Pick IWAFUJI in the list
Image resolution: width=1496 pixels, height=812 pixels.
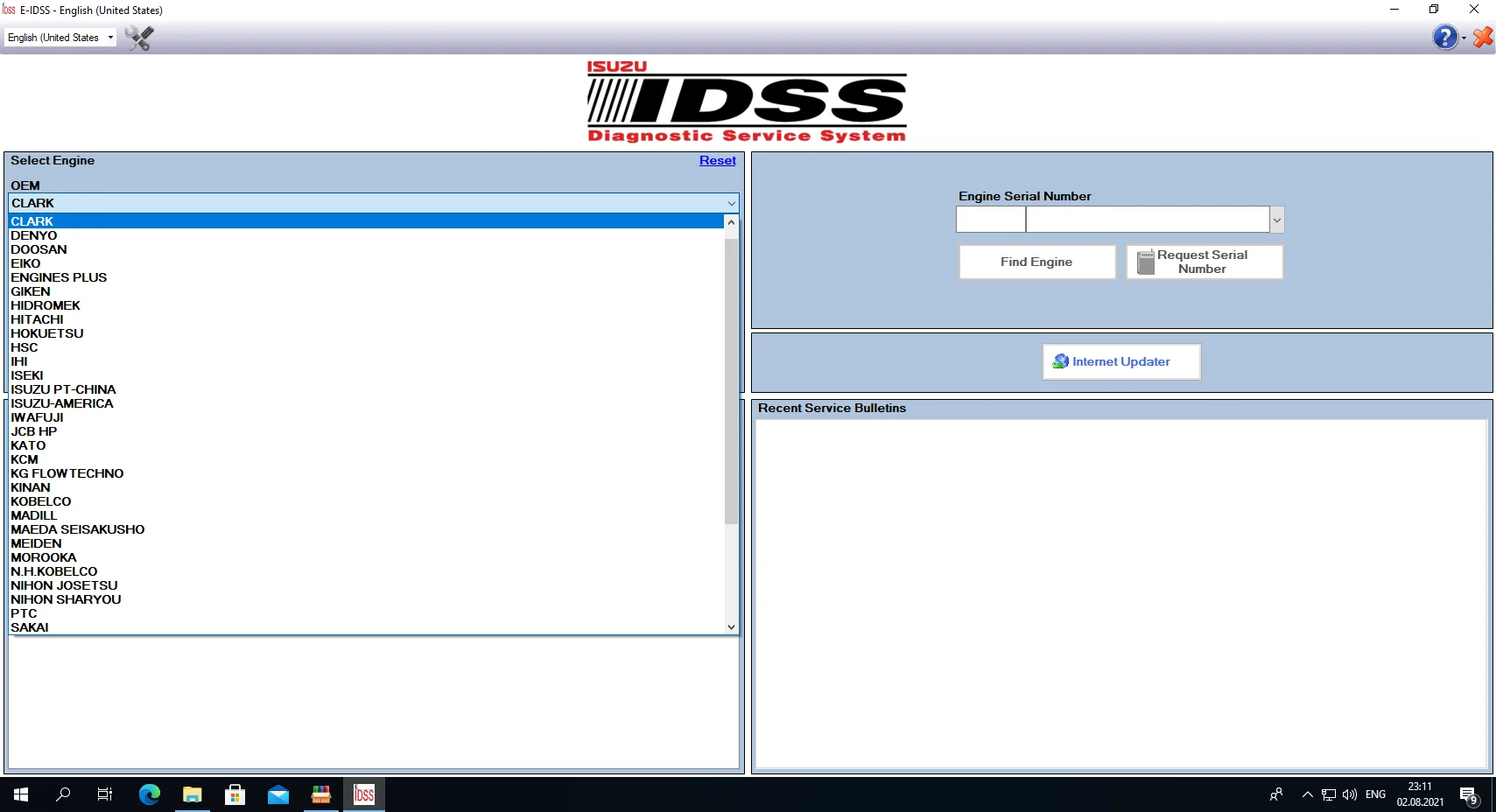click(367, 417)
